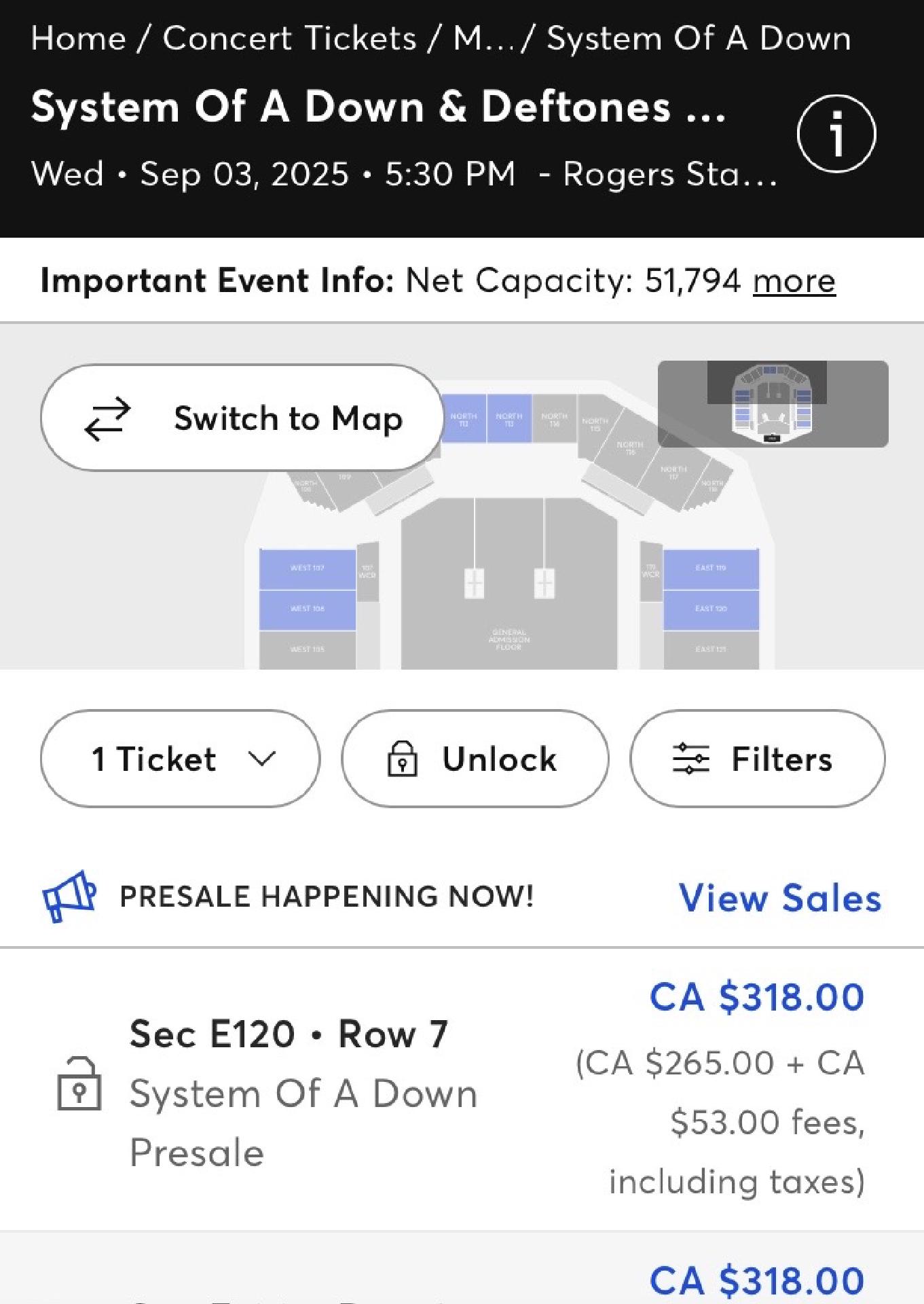Select the East 119 section on map
This screenshot has height=1304, width=924.
711,569
